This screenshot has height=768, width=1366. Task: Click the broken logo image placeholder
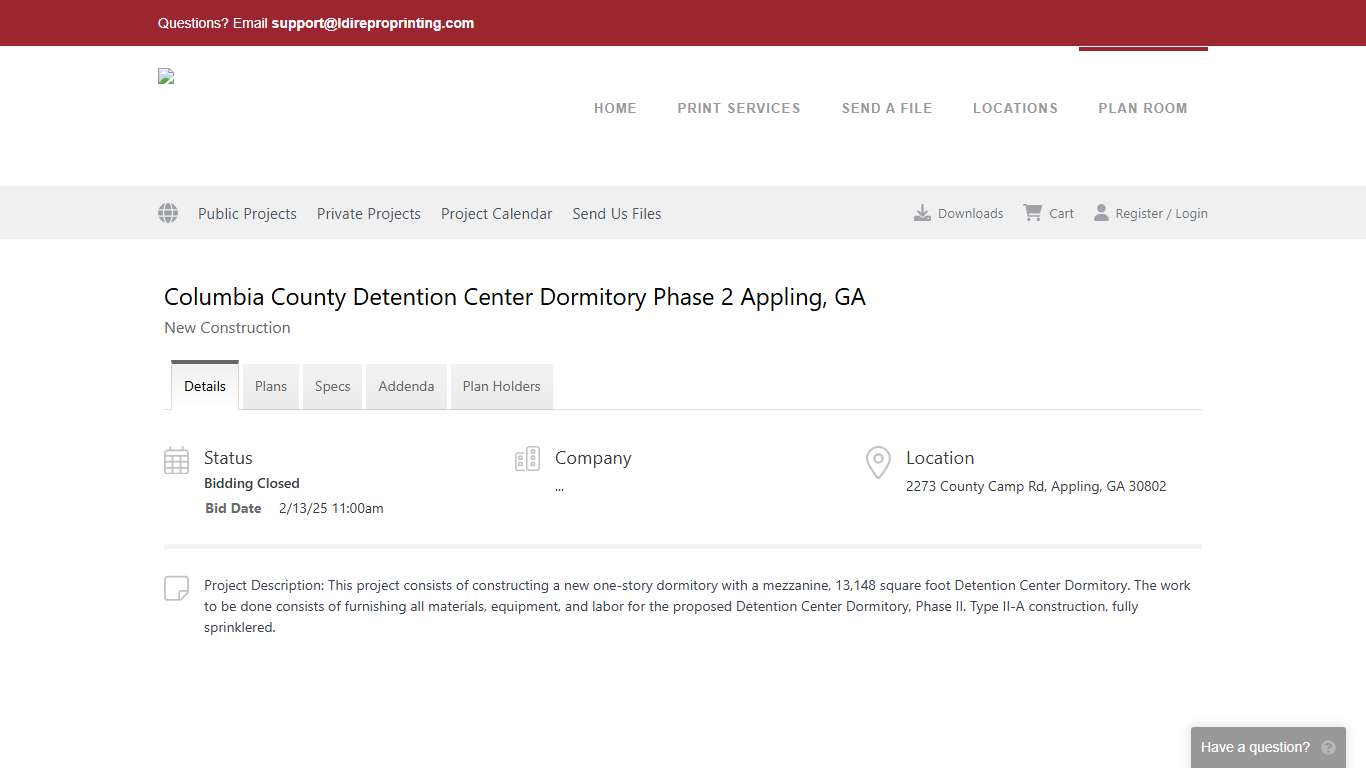[x=165, y=75]
